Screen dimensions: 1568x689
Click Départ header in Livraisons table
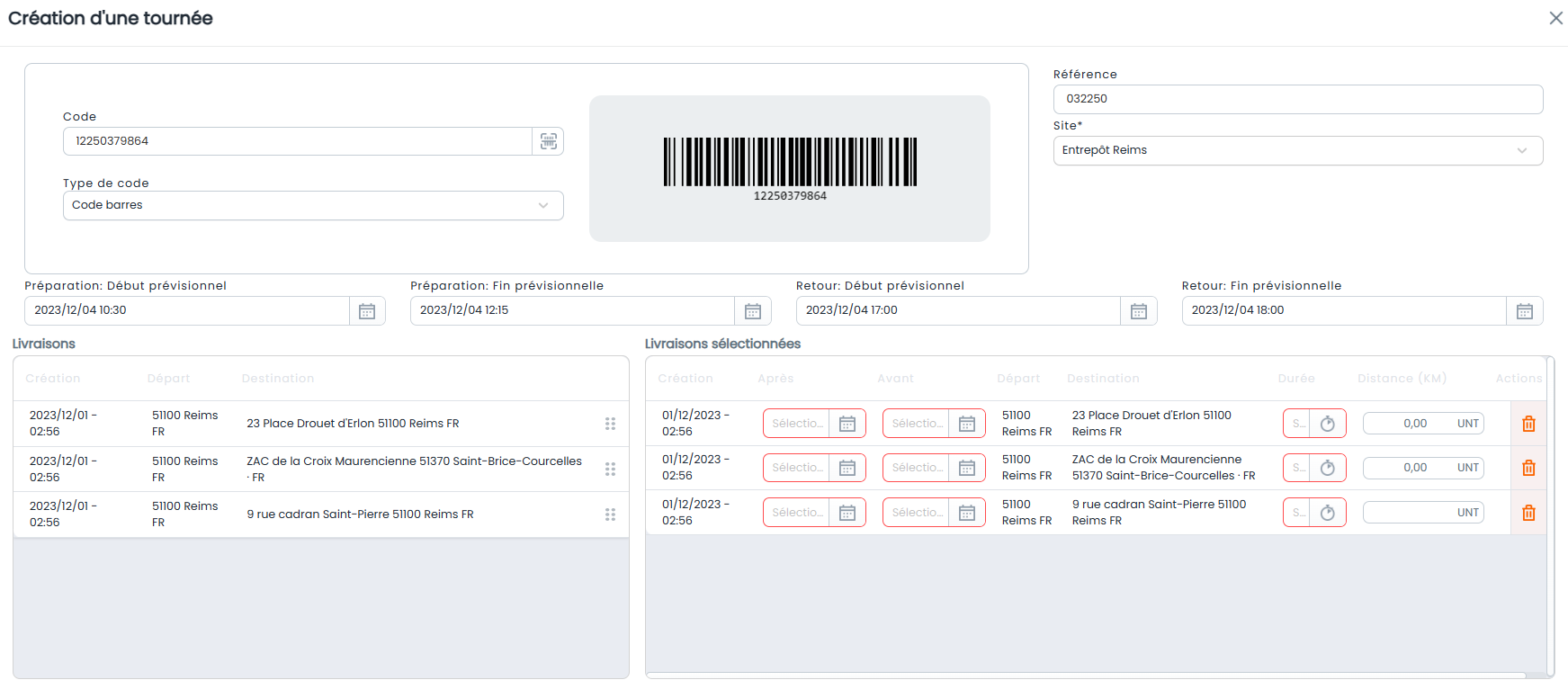click(x=168, y=379)
